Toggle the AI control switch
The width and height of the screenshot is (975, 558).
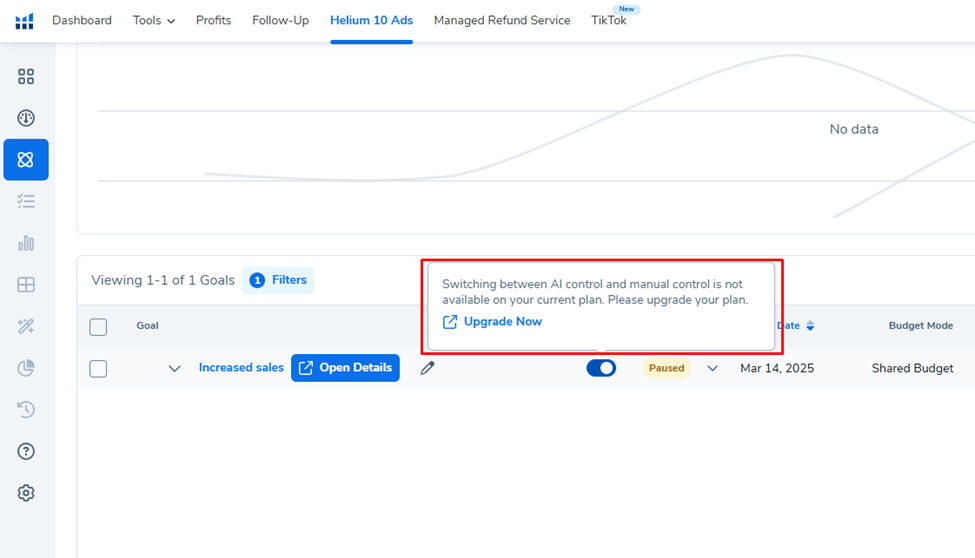point(601,368)
